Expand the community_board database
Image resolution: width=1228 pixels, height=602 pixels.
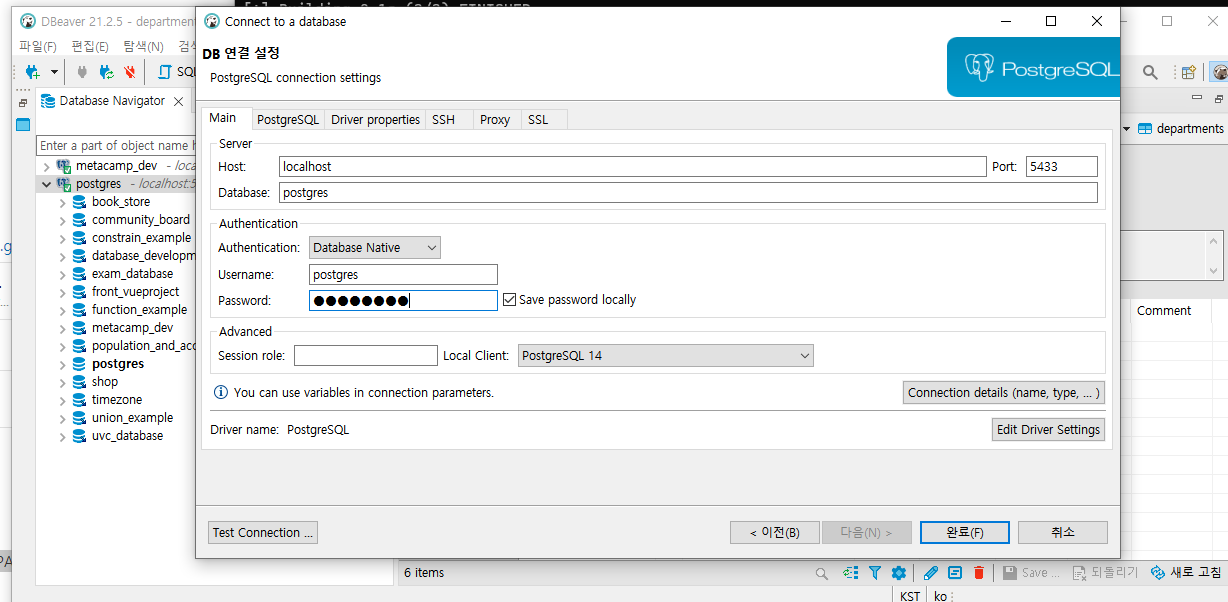pyautogui.click(x=62, y=220)
